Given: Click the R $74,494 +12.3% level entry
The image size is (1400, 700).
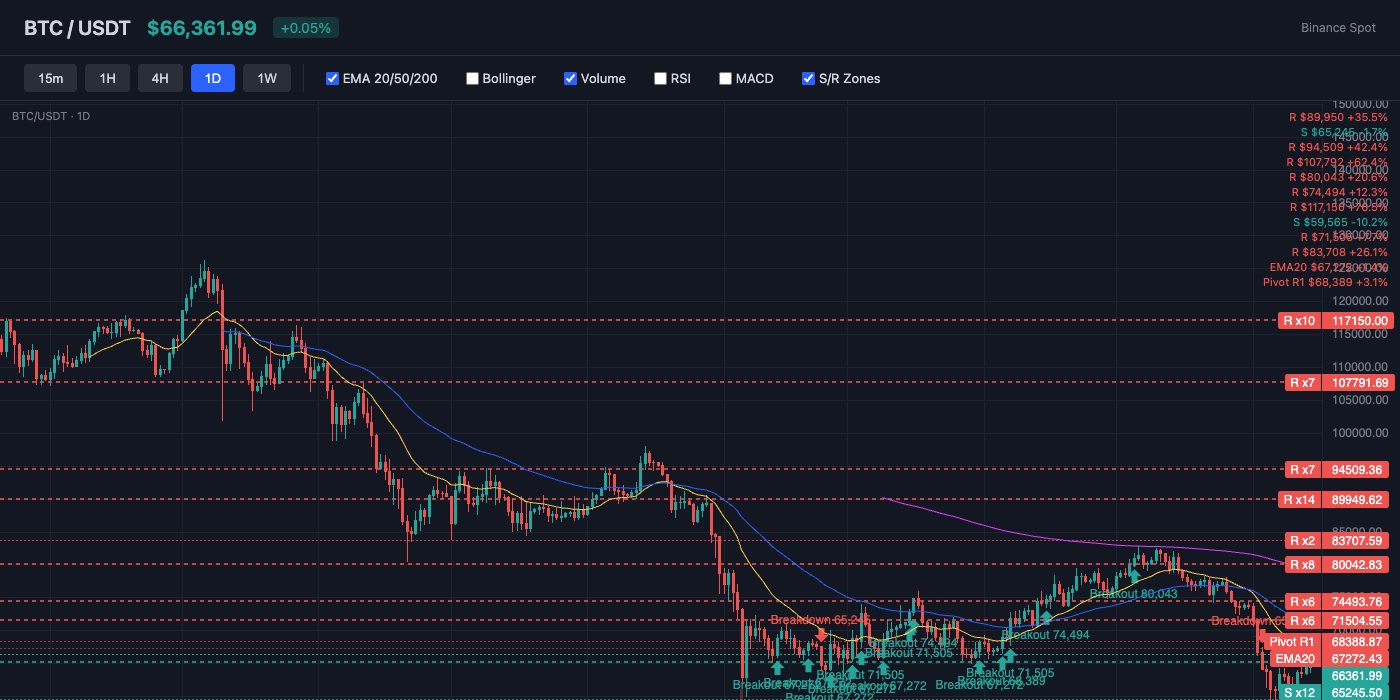Looking at the screenshot, I should point(1339,192).
